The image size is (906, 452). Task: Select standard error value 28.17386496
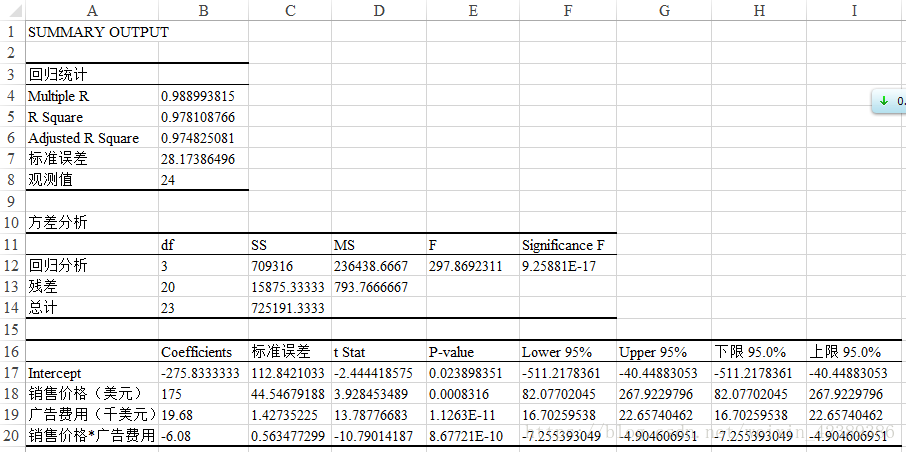[x=203, y=159]
